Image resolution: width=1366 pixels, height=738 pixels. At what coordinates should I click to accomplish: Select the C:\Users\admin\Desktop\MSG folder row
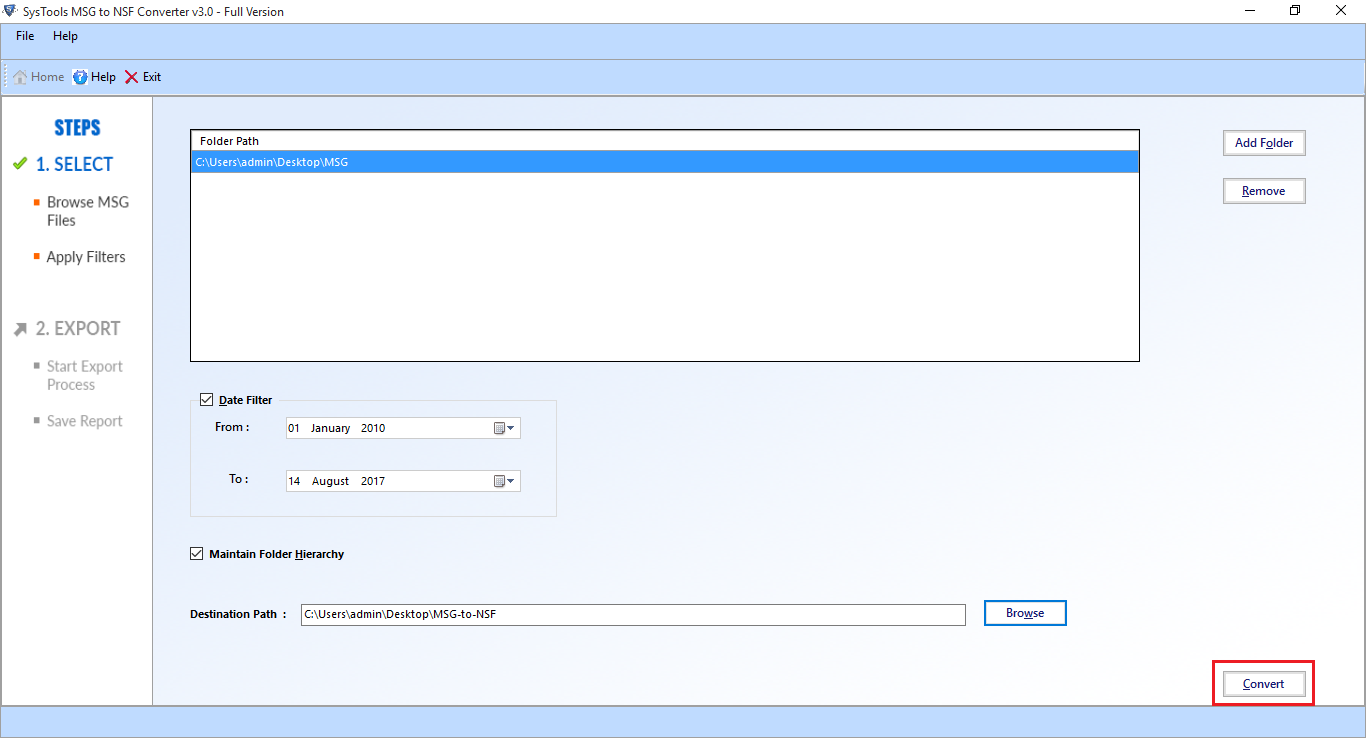coord(665,162)
